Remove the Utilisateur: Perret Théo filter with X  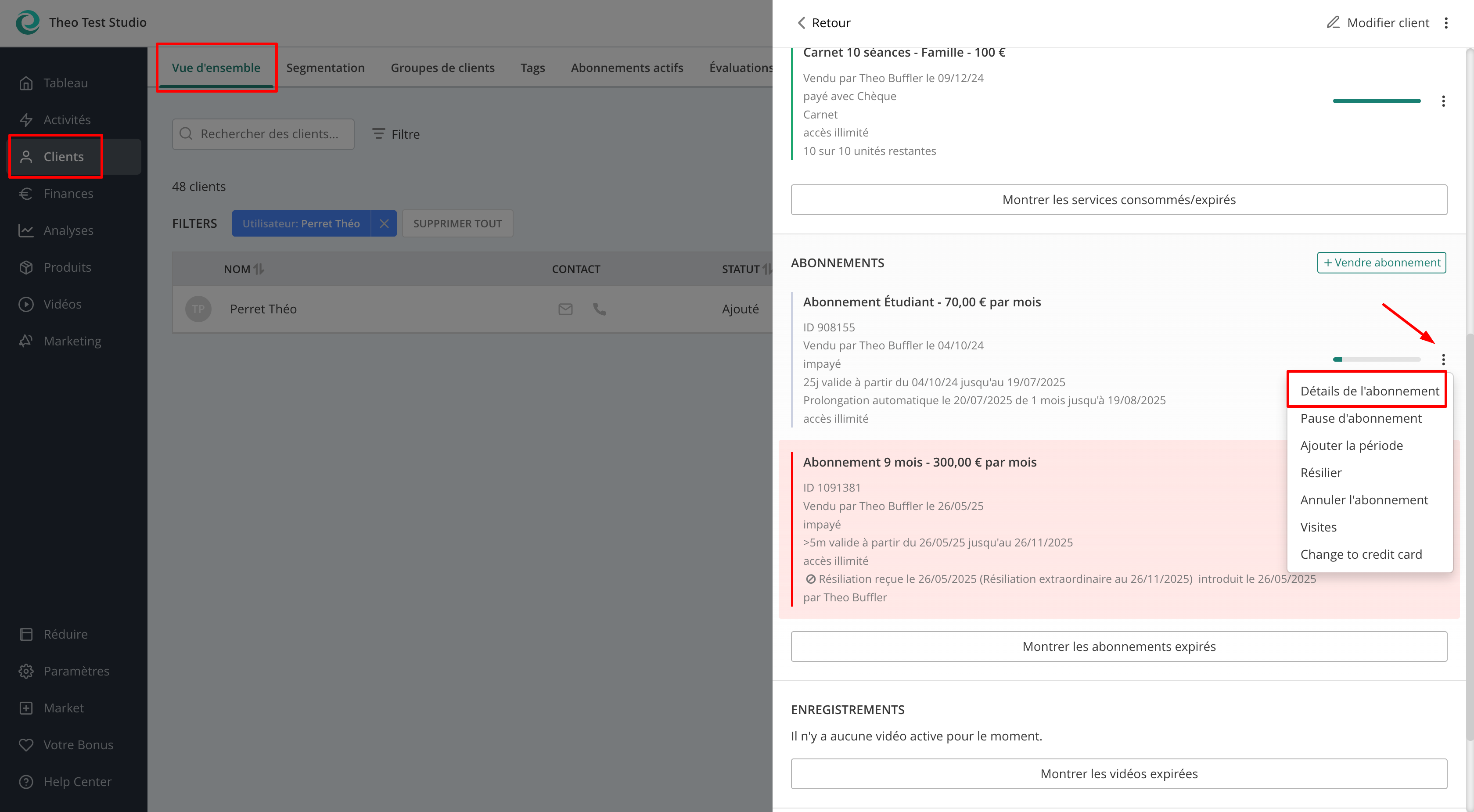pos(384,224)
